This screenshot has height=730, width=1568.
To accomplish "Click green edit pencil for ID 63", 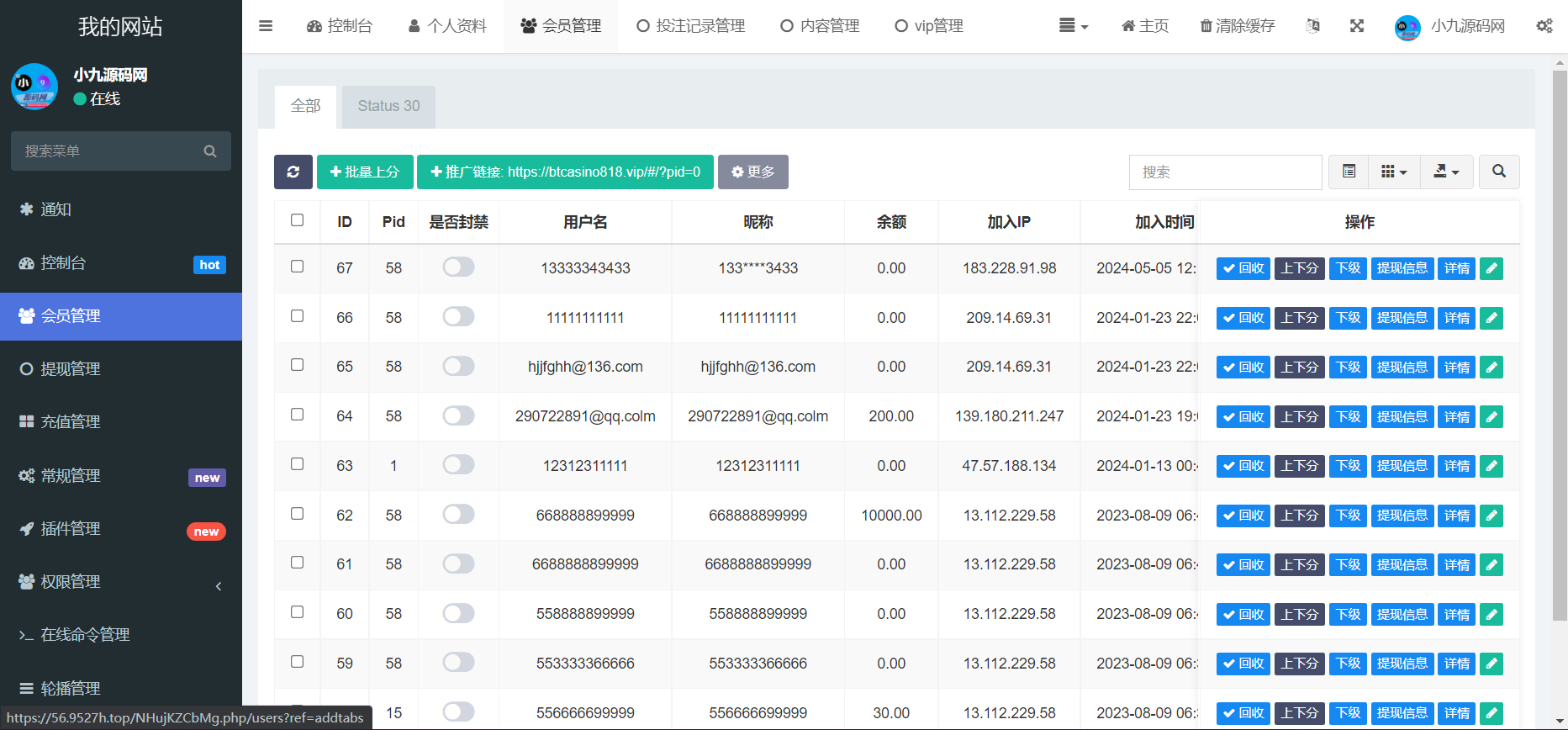I will point(1491,466).
